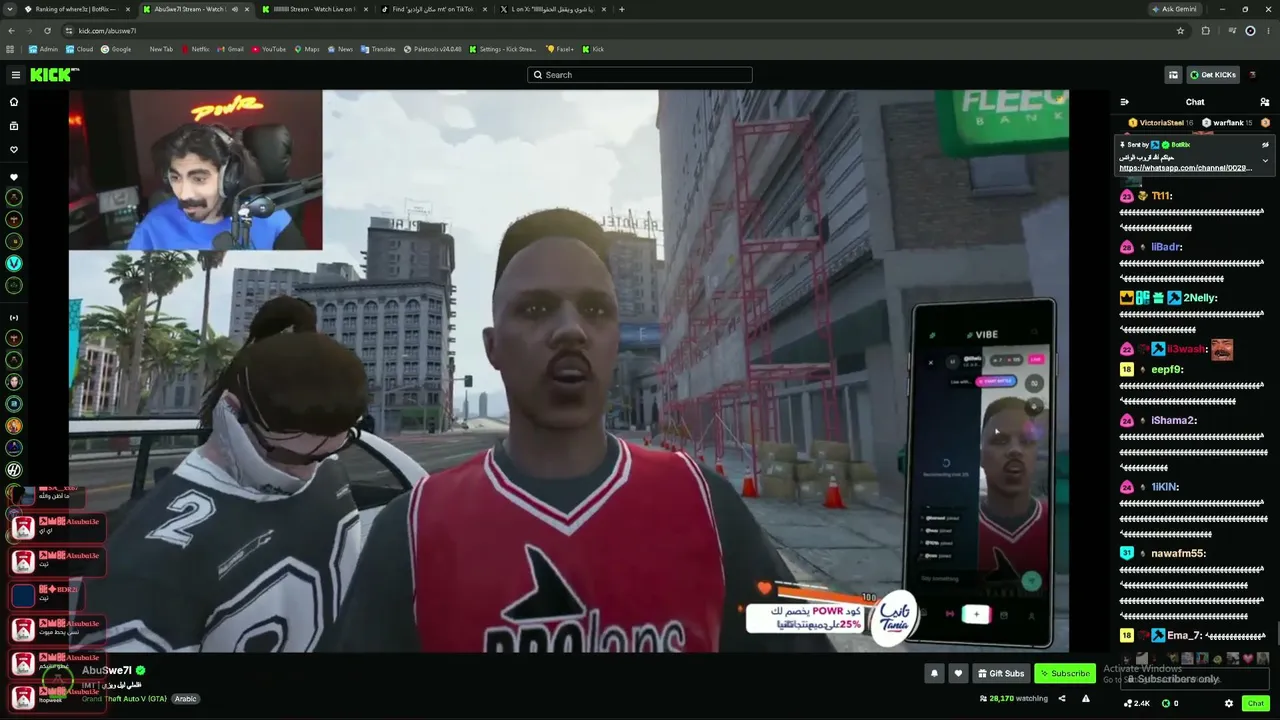Viewport: 1280px width, 720px height.
Task: Click the Subscribers only chat input
Action: coord(1197,679)
